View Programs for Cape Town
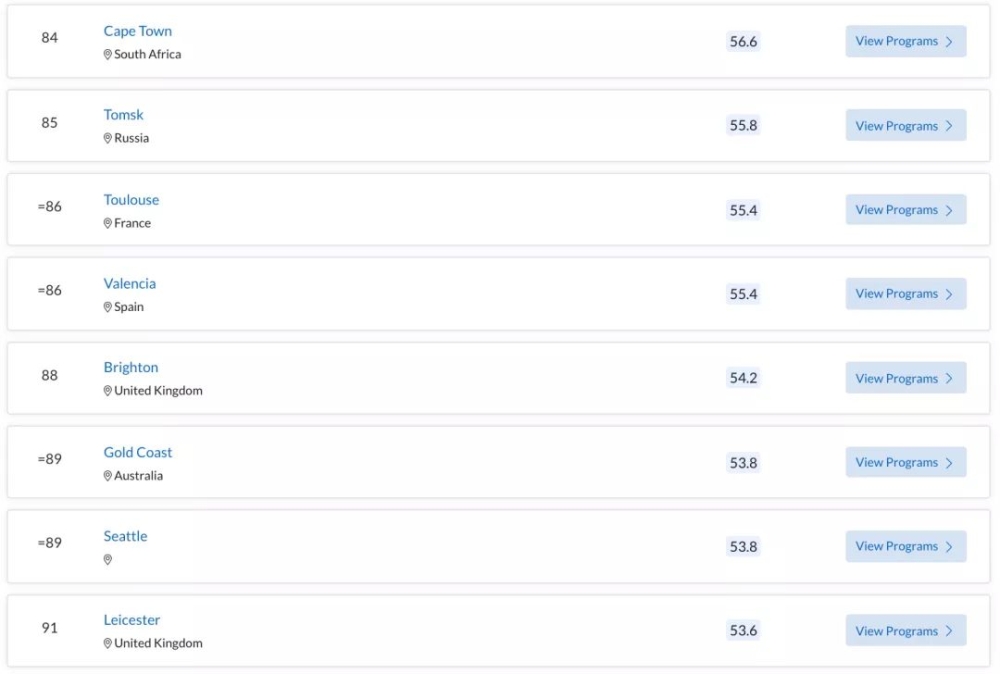Screen dimensions: 1000x674 tap(906, 41)
